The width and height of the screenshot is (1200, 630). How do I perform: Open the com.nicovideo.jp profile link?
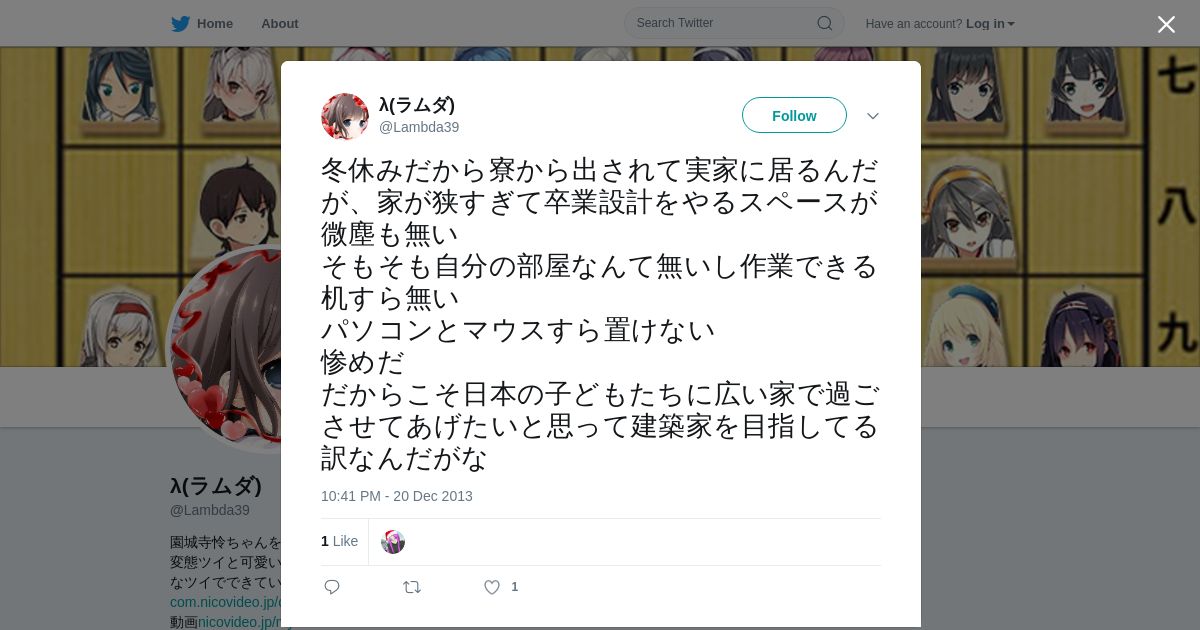tap(225, 602)
